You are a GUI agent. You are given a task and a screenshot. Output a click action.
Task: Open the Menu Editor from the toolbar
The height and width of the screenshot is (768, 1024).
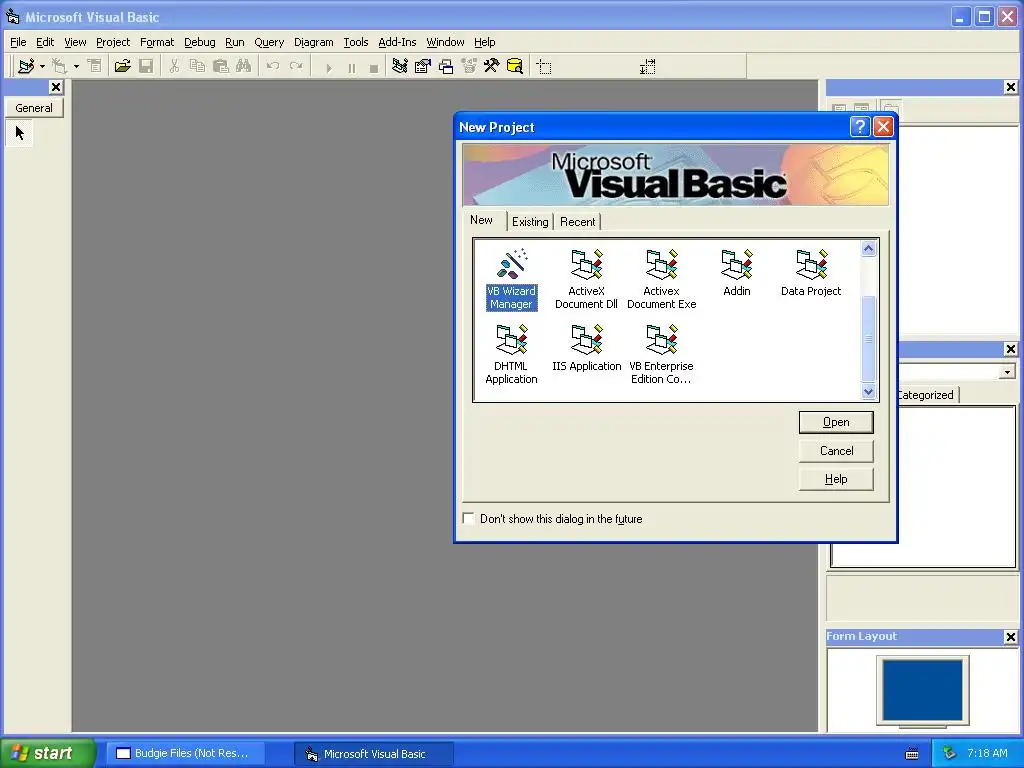95,67
